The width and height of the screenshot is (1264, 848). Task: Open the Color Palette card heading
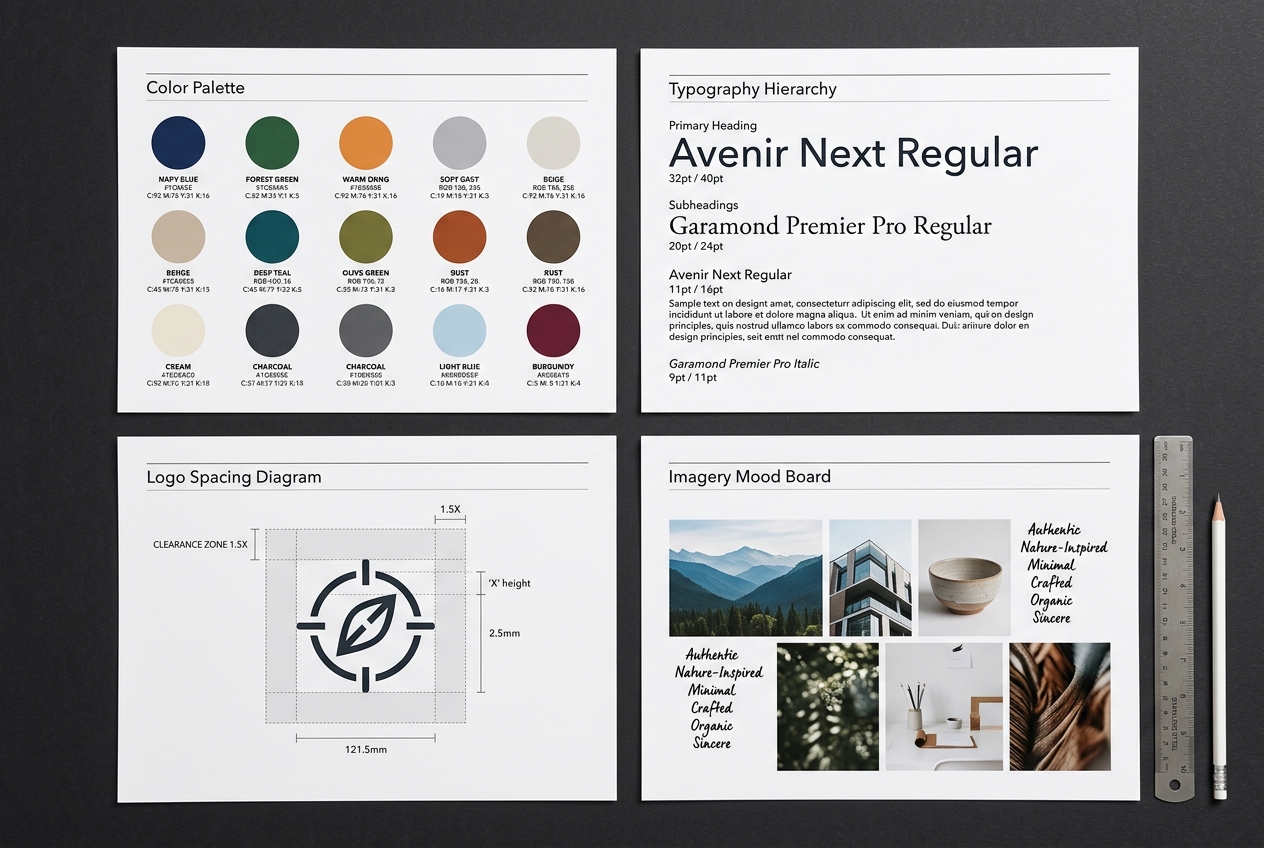click(195, 88)
